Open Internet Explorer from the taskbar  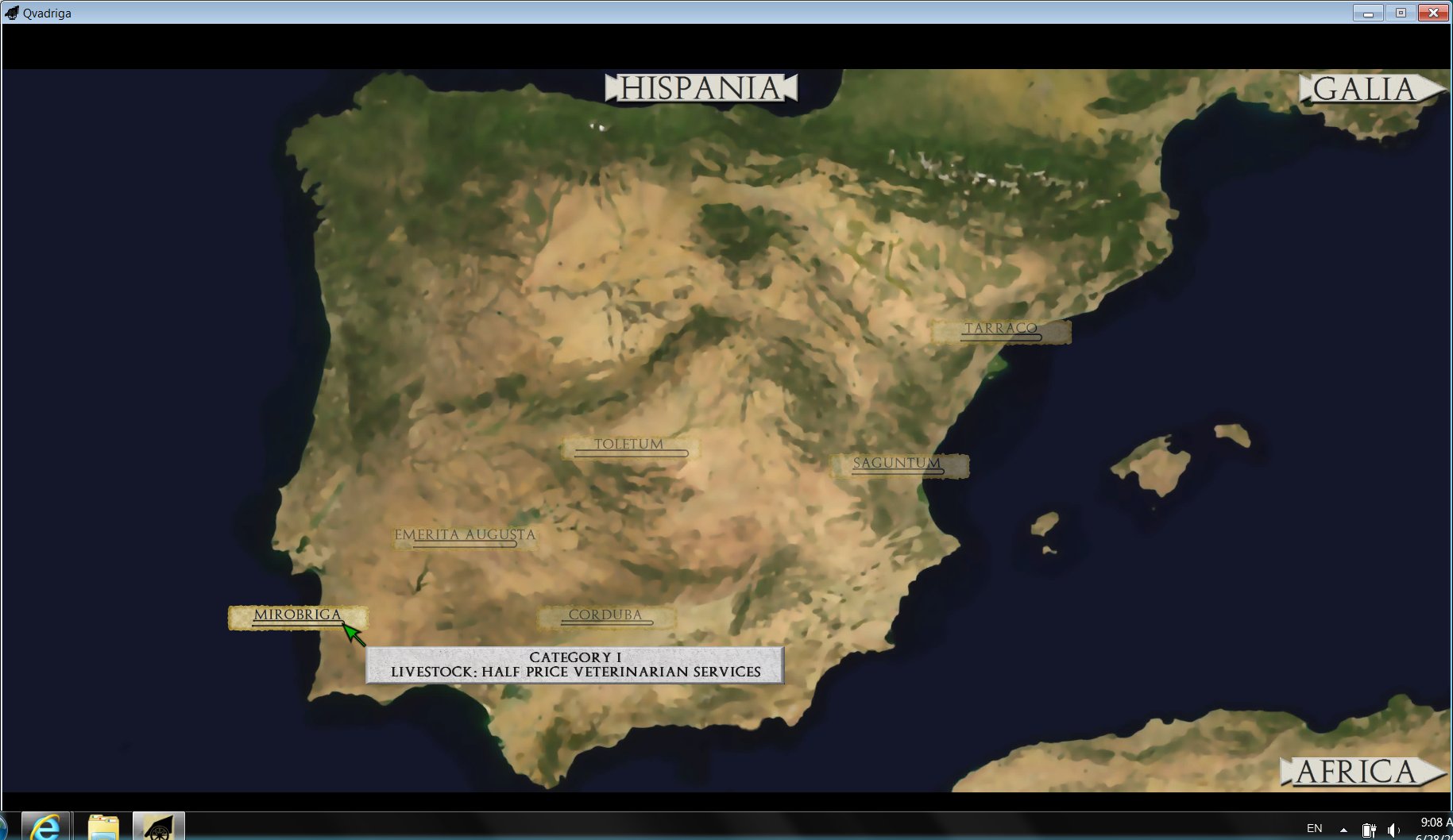coord(45,827)
